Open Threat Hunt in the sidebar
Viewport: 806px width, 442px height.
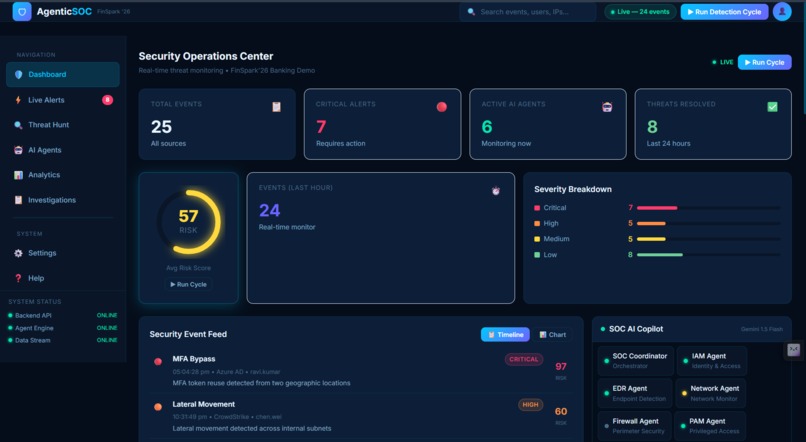tap(63, 125)
